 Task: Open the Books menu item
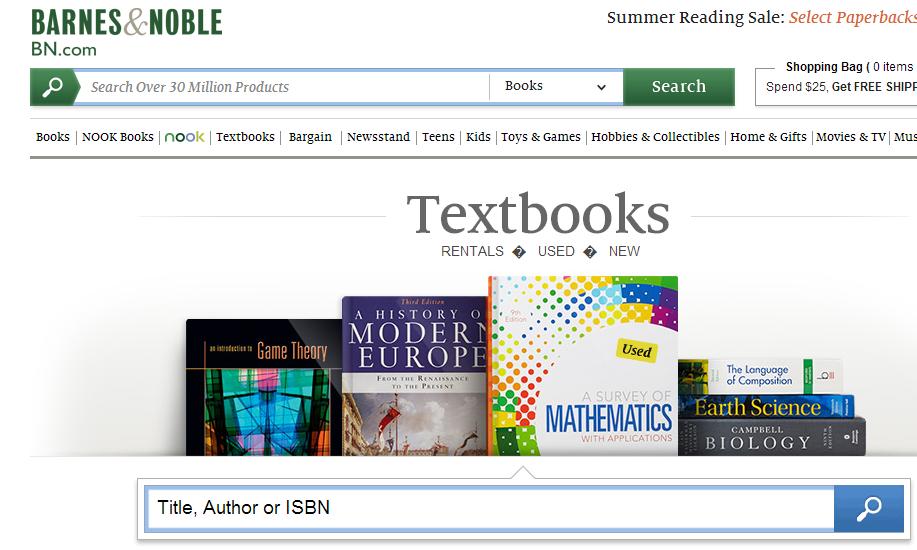(x=53, y=137)
